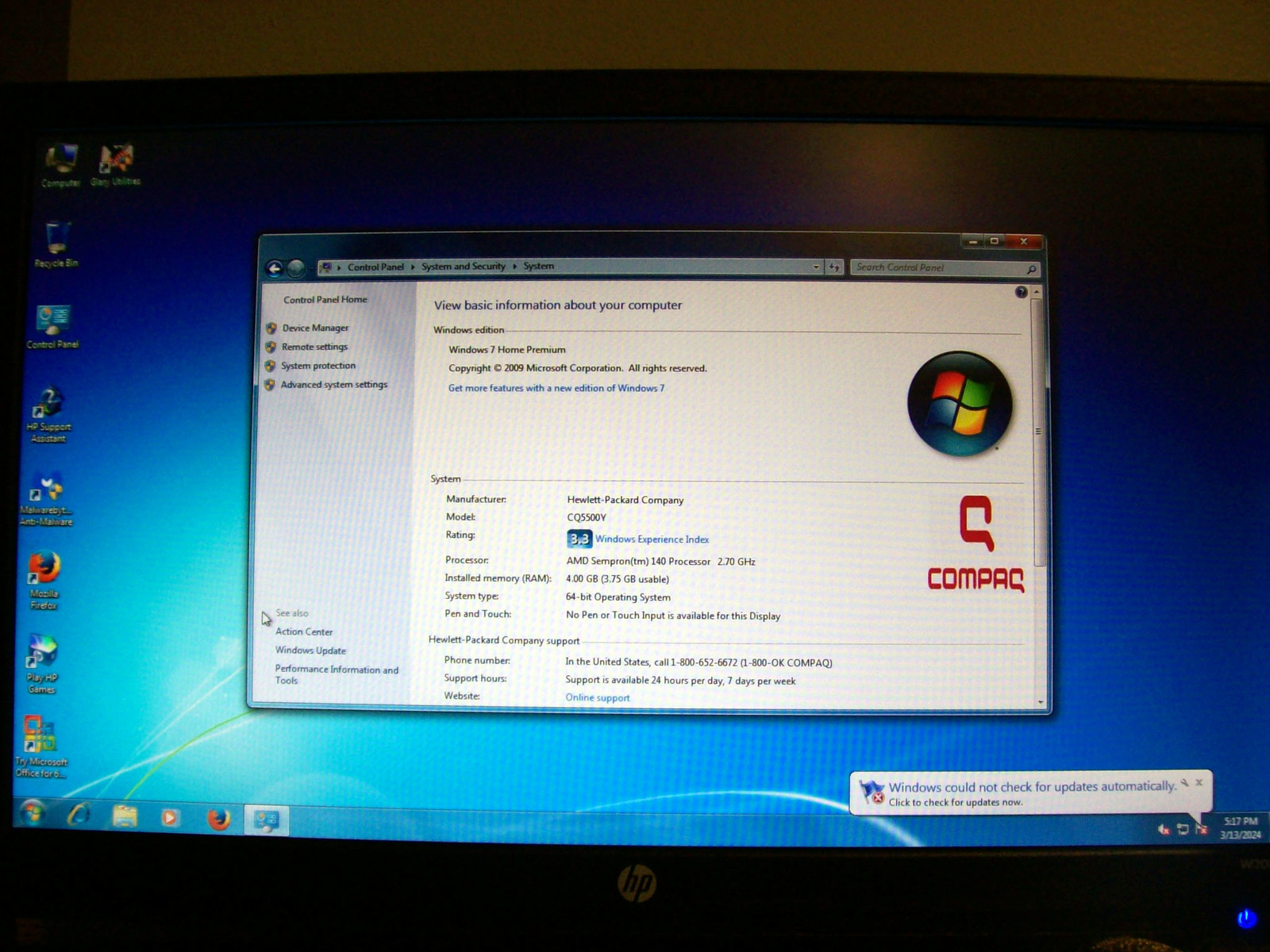Launch Malwarebytes Anti-Malware desktop shortcut
Viewport: 1270px width, 952px height.
pos(46,499)
